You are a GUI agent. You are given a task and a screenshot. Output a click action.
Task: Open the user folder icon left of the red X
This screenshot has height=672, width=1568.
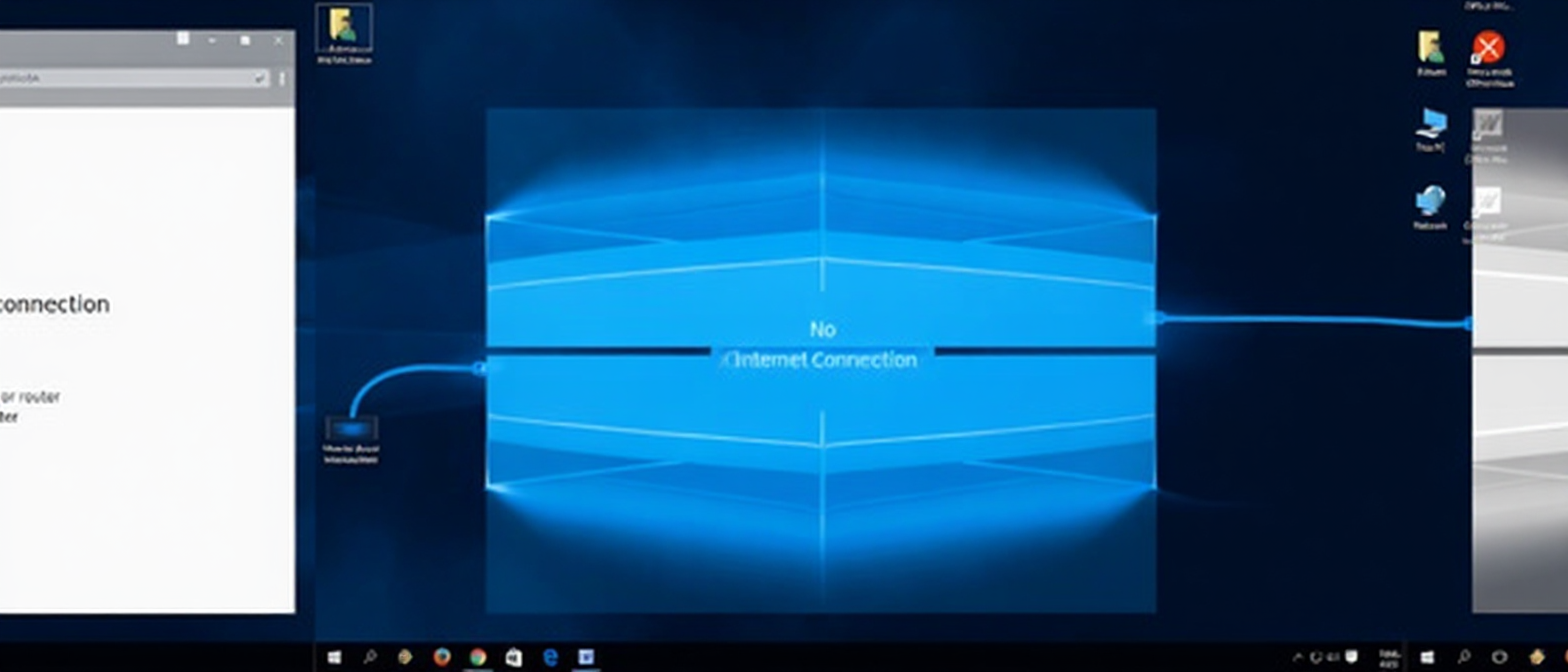pos(1431,47)
